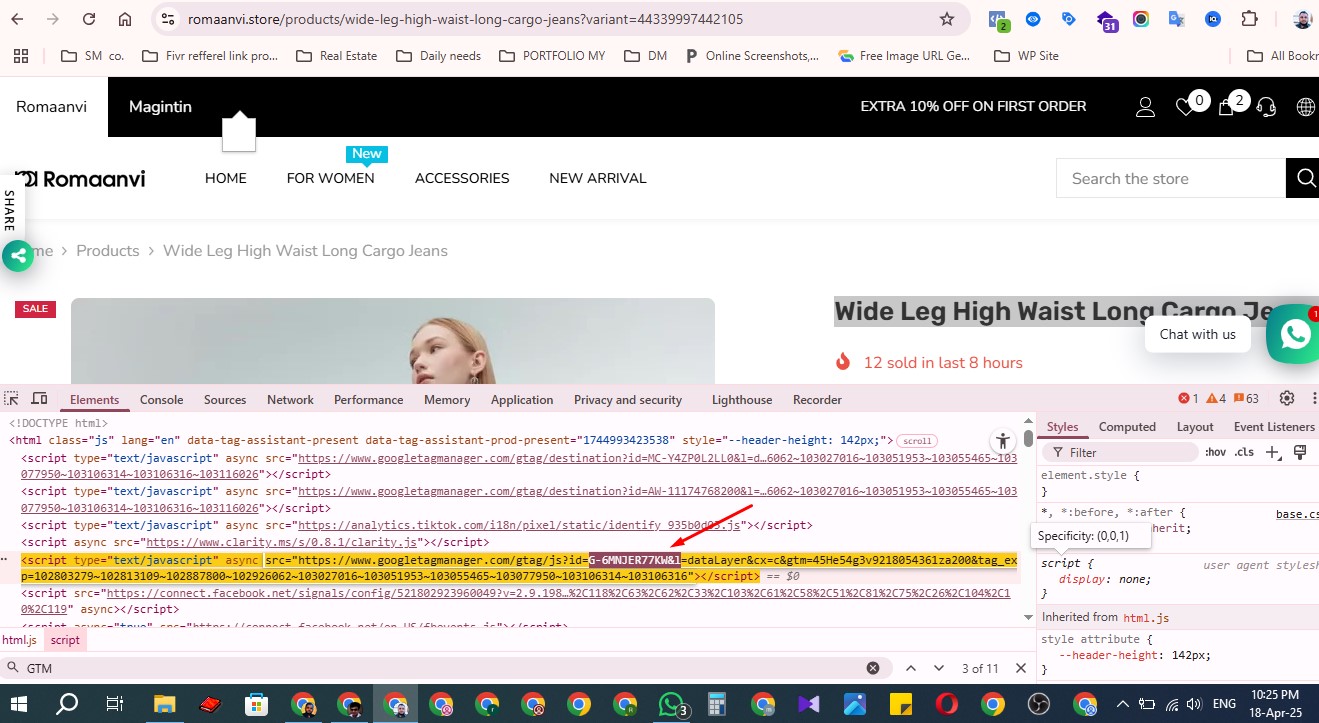Click the store search magnifier button
Image resolution: width=1319 pixels, height=723 pixels.
1305,178
